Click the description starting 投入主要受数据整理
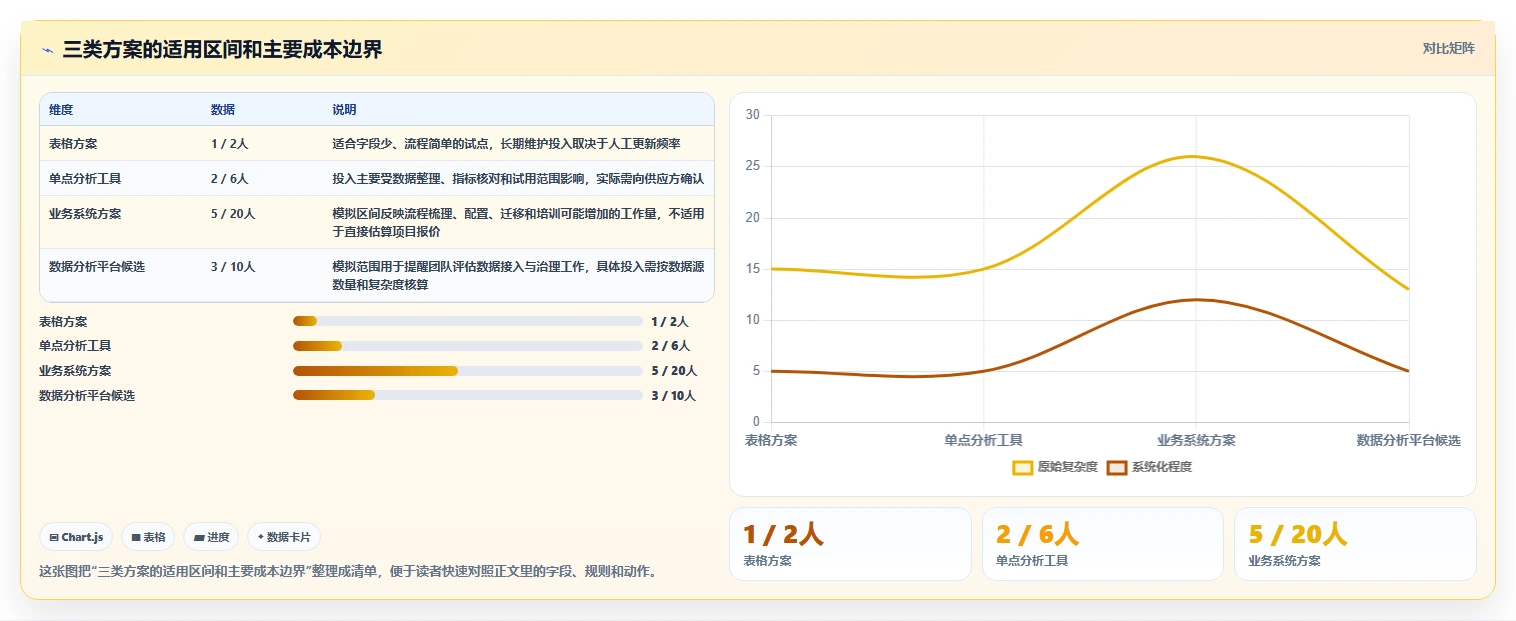The width and height of the screenshot is (1516, 621). point(518,179)
